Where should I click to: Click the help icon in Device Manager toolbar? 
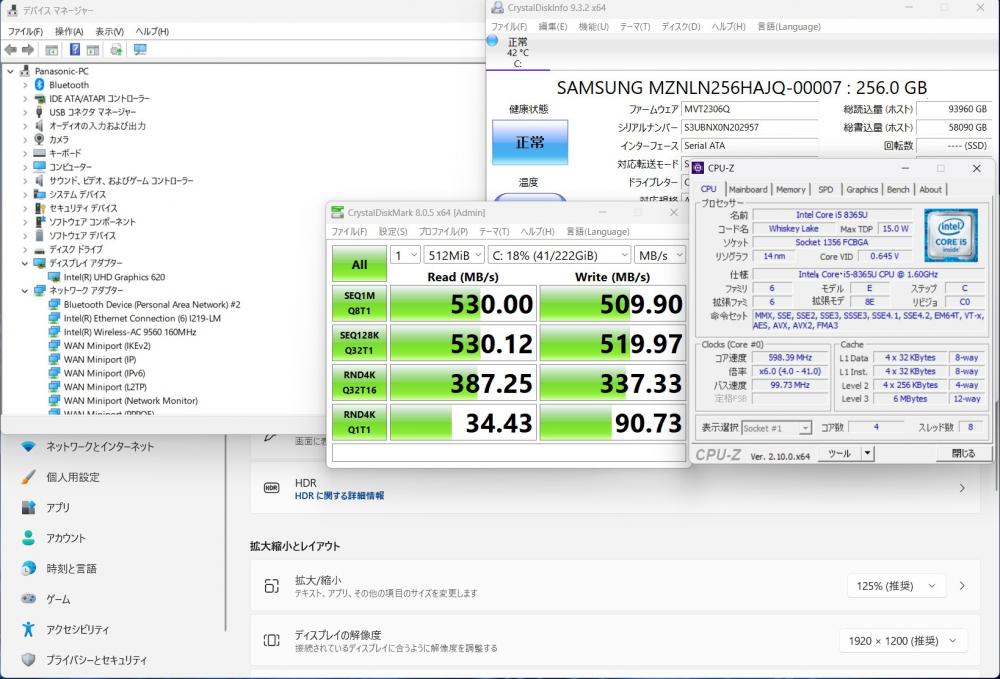click(x=75, y=50)
